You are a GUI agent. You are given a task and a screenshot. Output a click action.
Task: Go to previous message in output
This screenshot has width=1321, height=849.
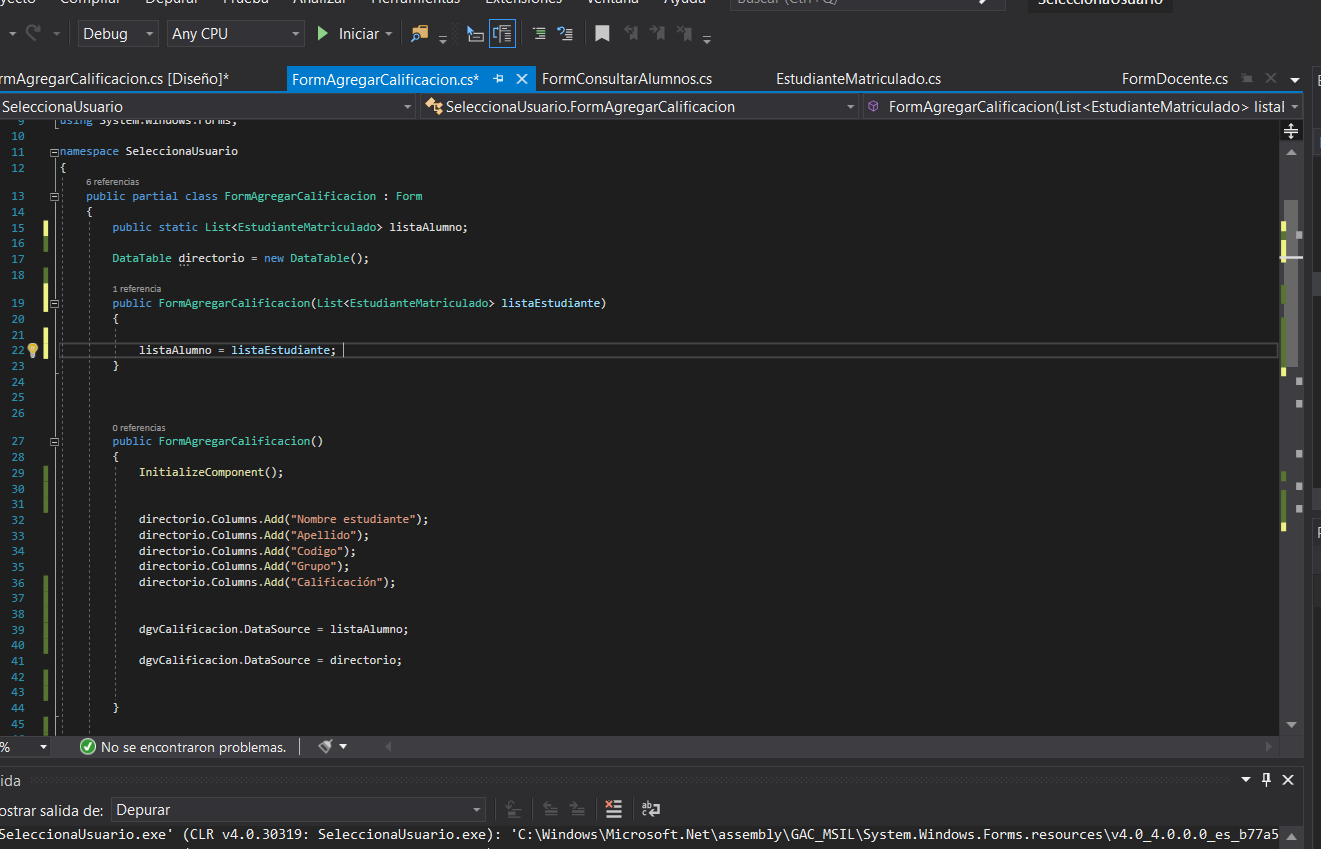tap(550, 810)
